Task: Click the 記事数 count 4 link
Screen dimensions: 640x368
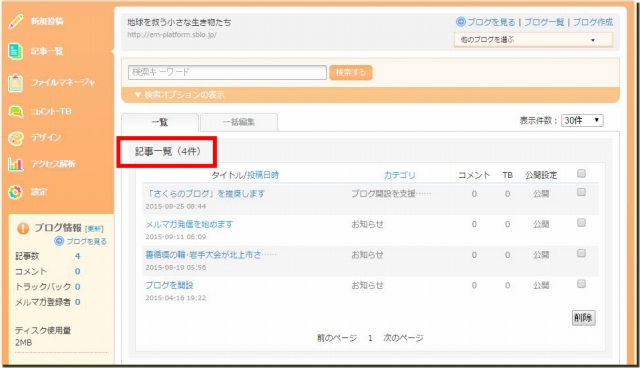Action: point(78,256)
